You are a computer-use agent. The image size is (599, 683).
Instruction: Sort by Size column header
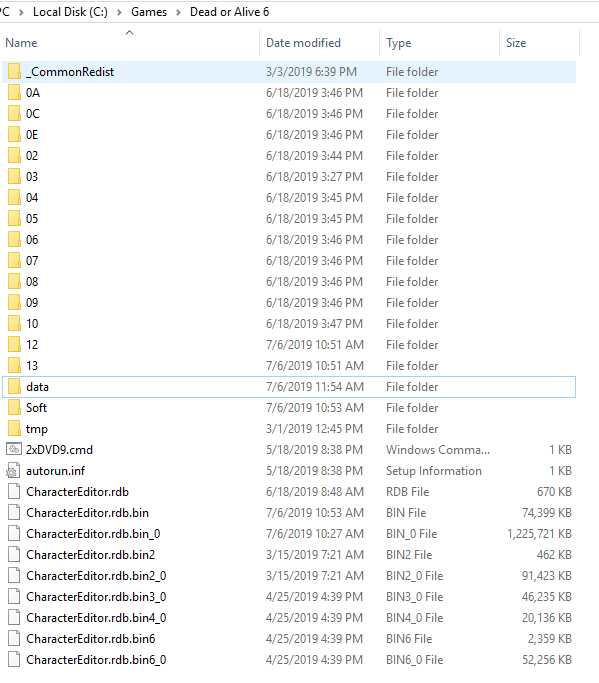[x=516, y=43]
